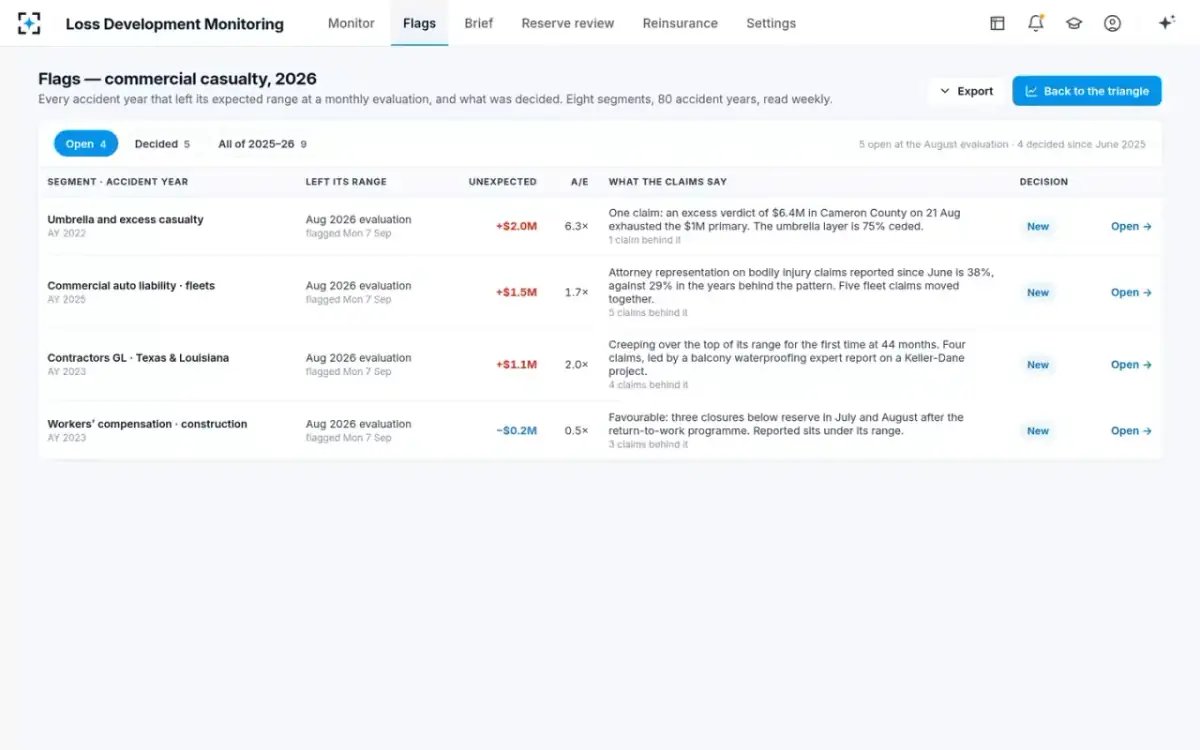Click the return-to-work programme description
The image size is (1200, 750).
pos(786,424)
